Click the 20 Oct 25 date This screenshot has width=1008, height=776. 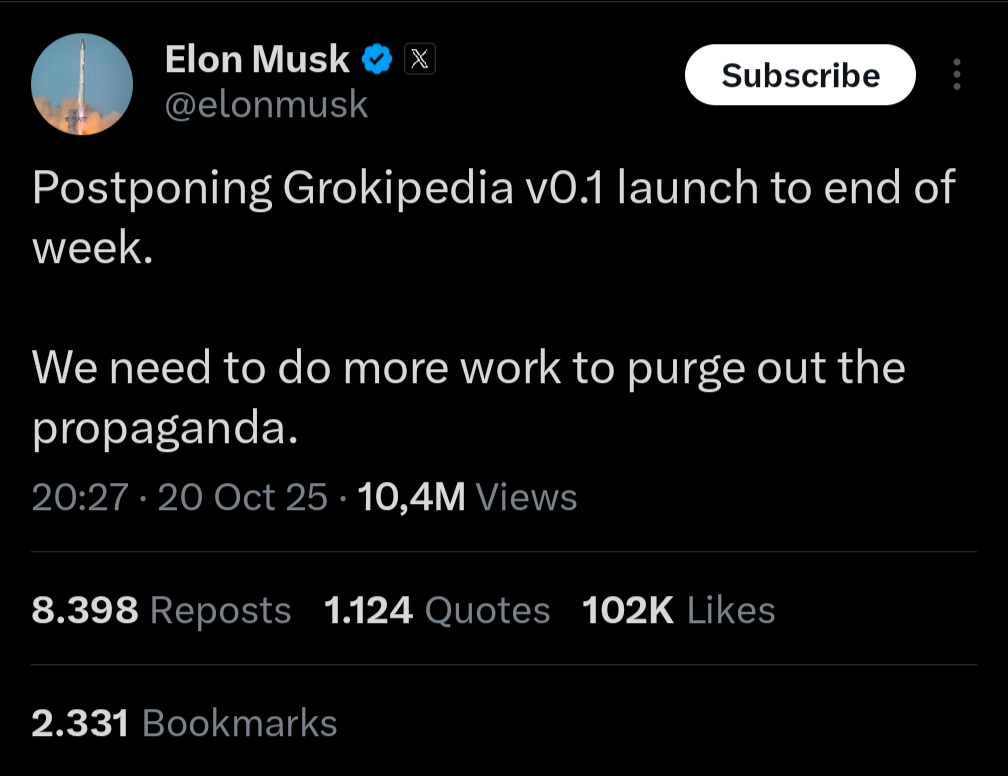point(242,497)
